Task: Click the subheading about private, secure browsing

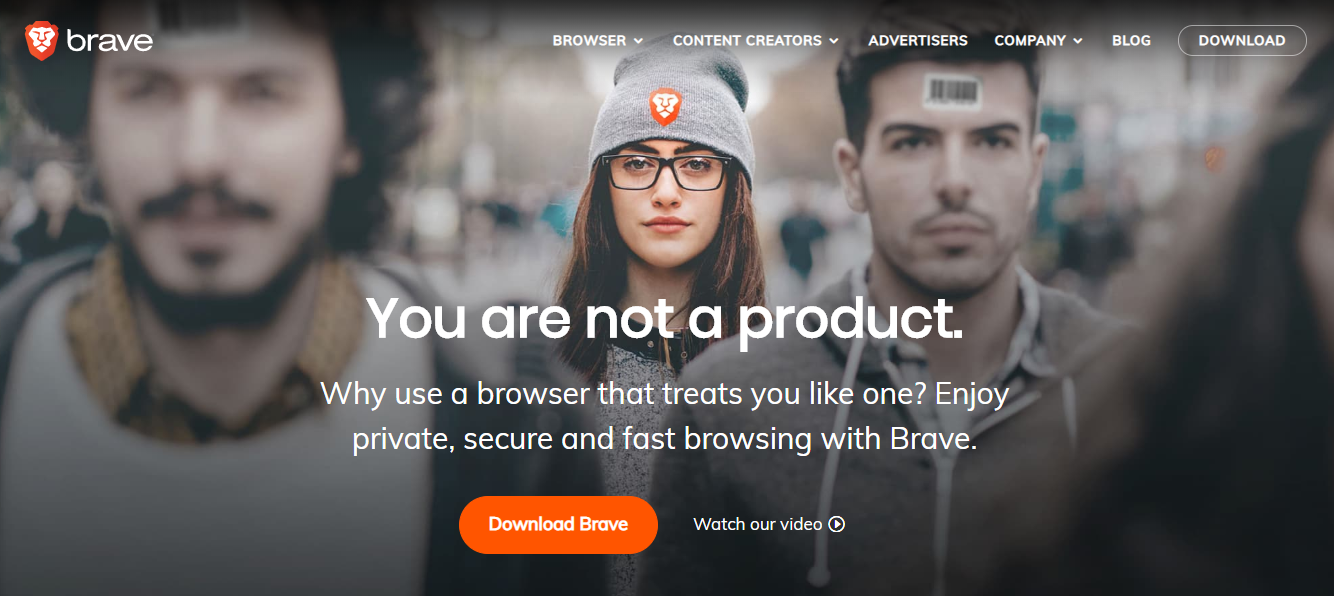Action: 665,416
